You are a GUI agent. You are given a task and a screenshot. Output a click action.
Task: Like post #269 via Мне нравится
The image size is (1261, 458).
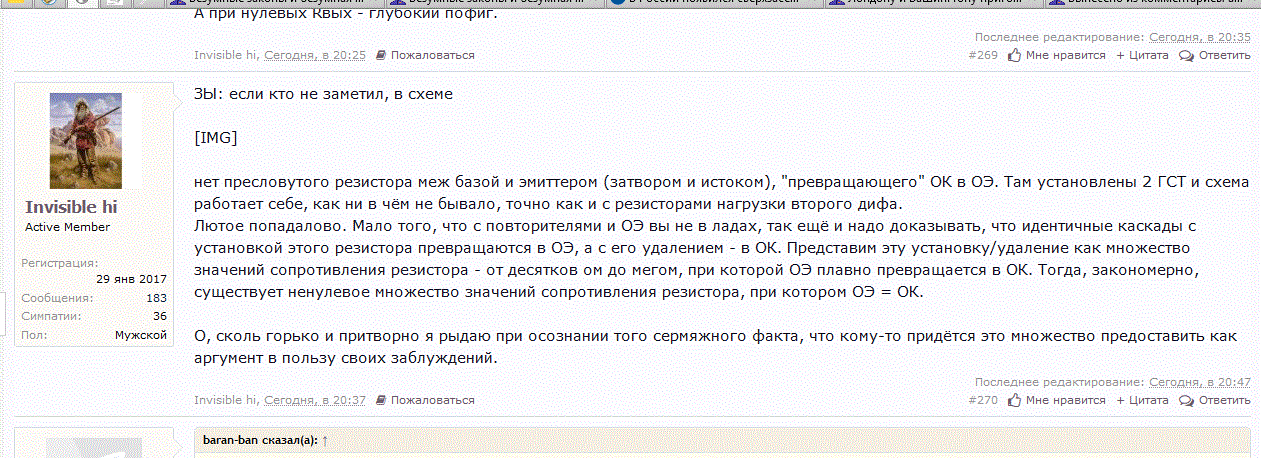pyautogui.click(x=1057, y=55)
